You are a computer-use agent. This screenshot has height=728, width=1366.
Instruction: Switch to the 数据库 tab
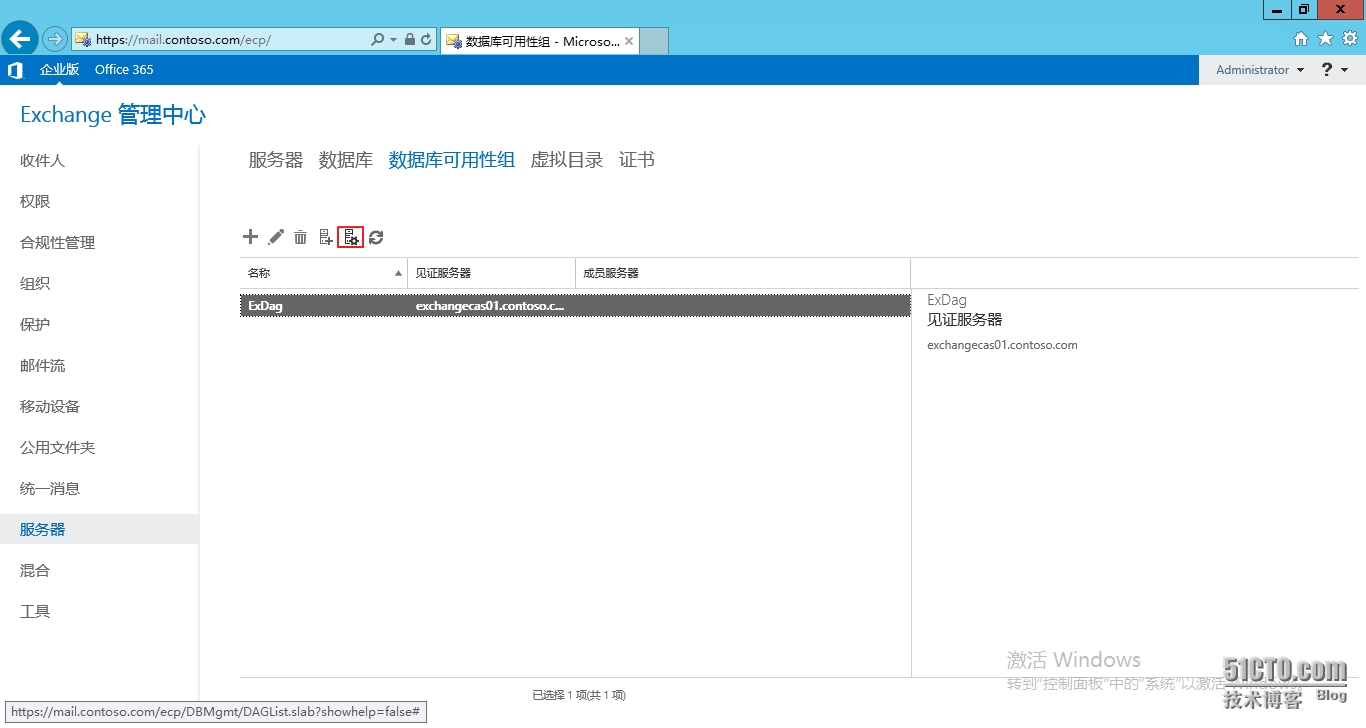[345, 159]
